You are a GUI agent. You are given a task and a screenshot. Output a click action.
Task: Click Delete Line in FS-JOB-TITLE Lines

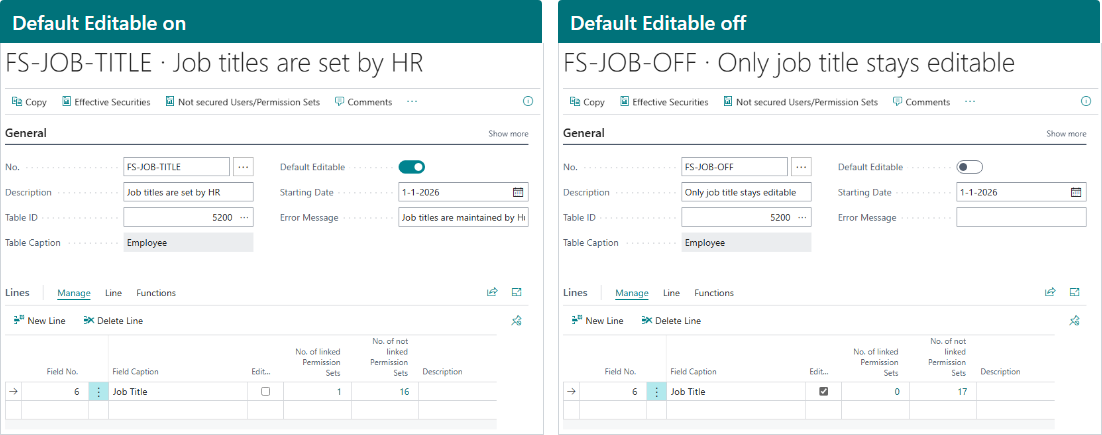[113, 320]
